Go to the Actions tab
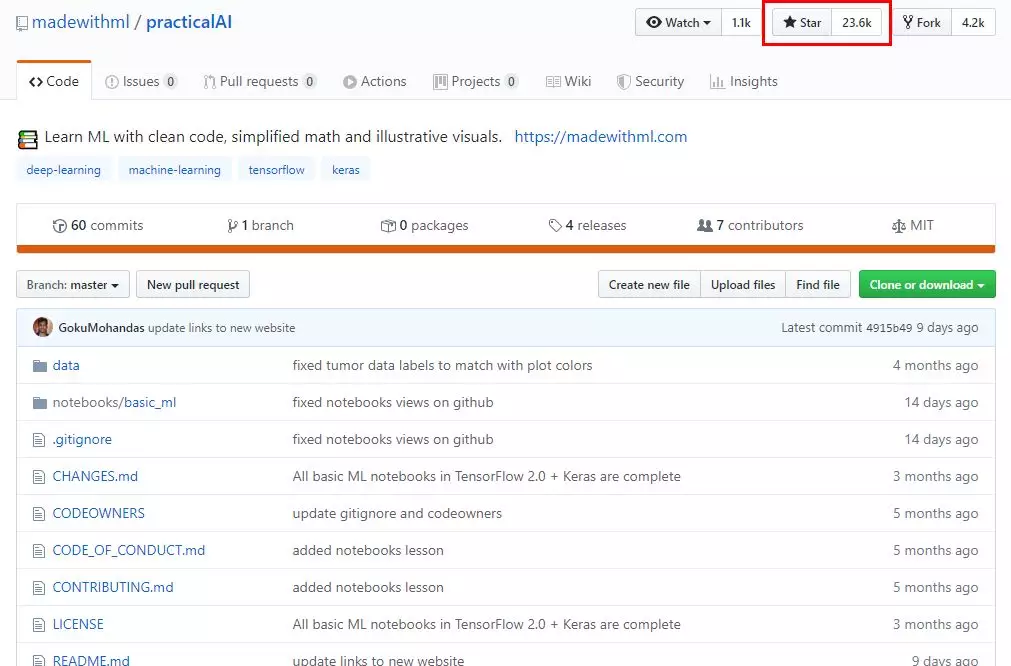1011x666 pixels. (x=375, y=81)
